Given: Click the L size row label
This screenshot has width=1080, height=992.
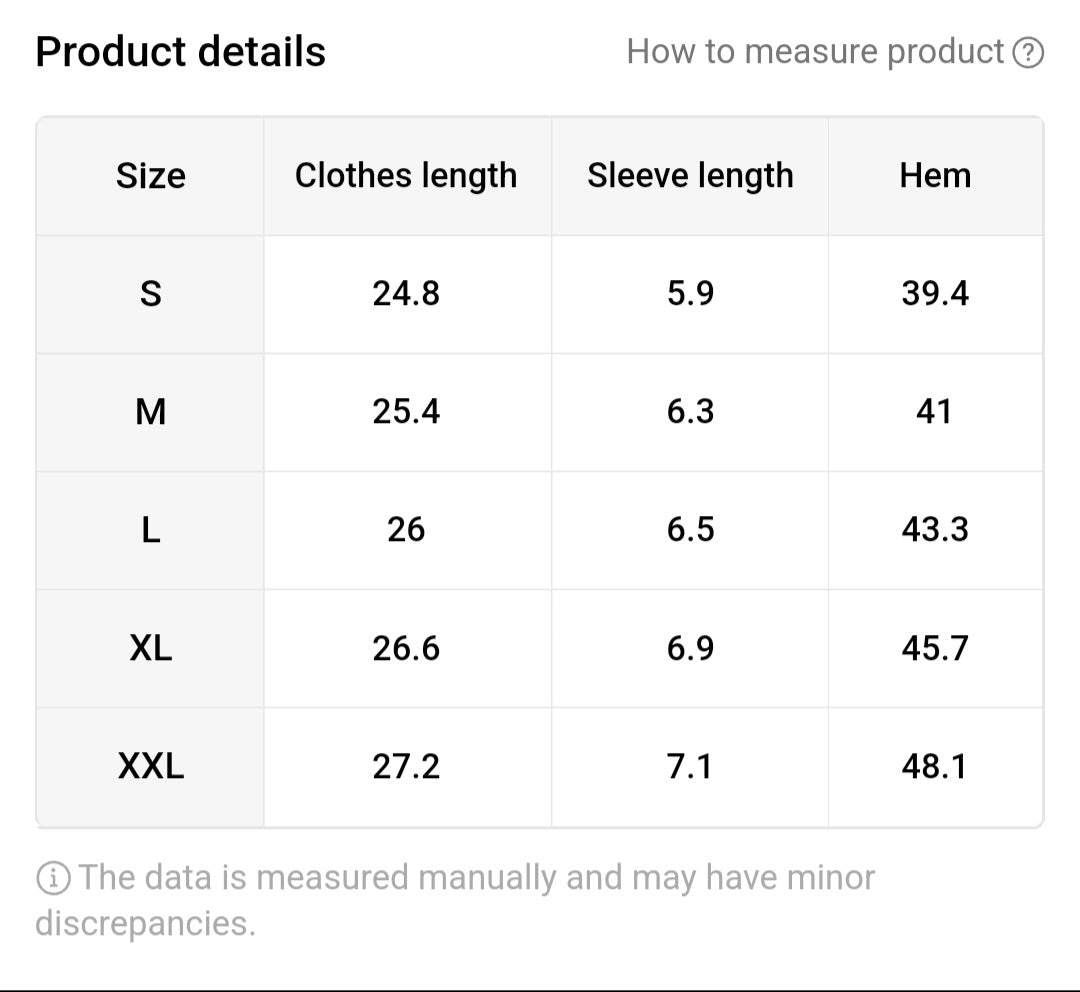Looking at the screenshot, I should click(151, 530).
